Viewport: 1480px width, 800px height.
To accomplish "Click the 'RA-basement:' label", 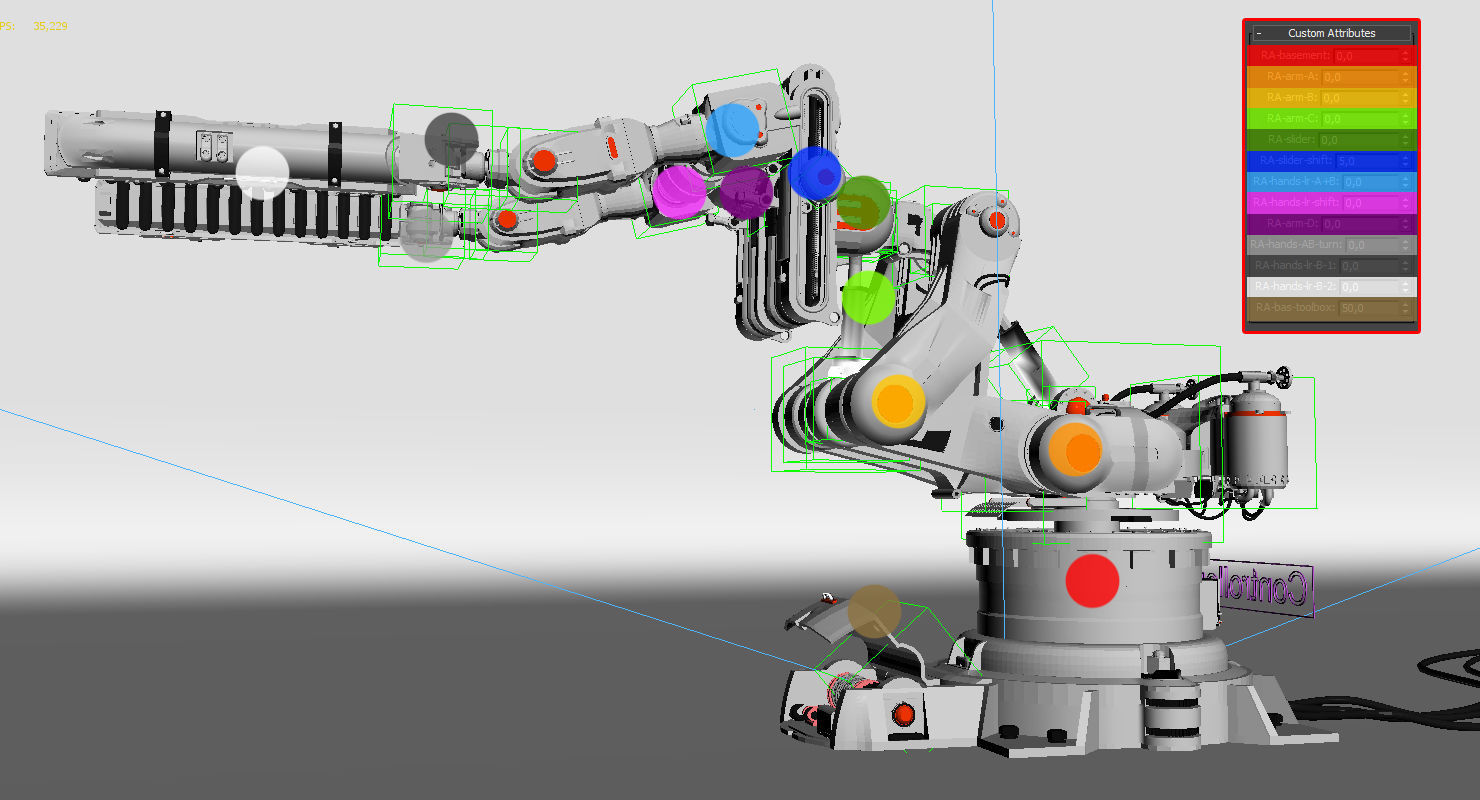I will coord(1296,56).
